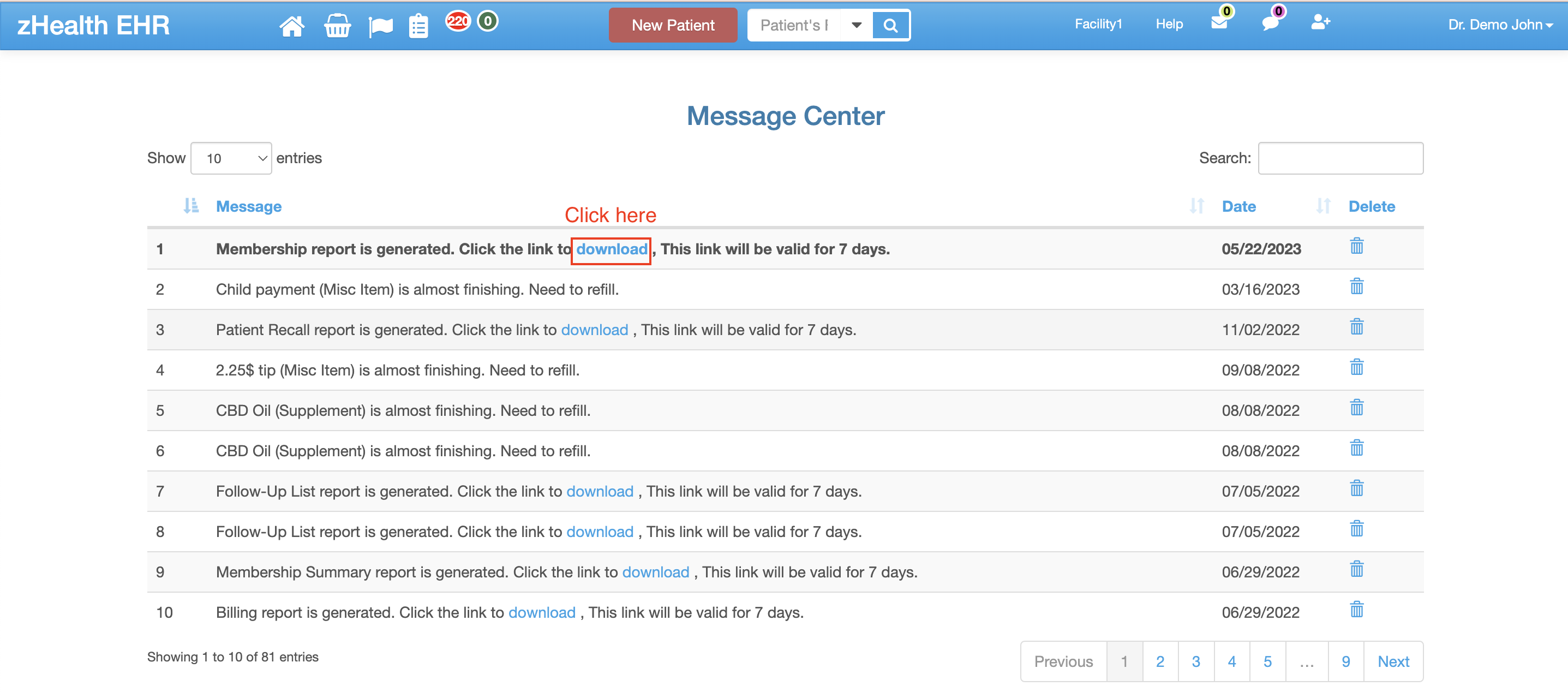Viewport: 1568px width, 692px height.
Task: Click the Next pagination button
Action: (1393, 661)
